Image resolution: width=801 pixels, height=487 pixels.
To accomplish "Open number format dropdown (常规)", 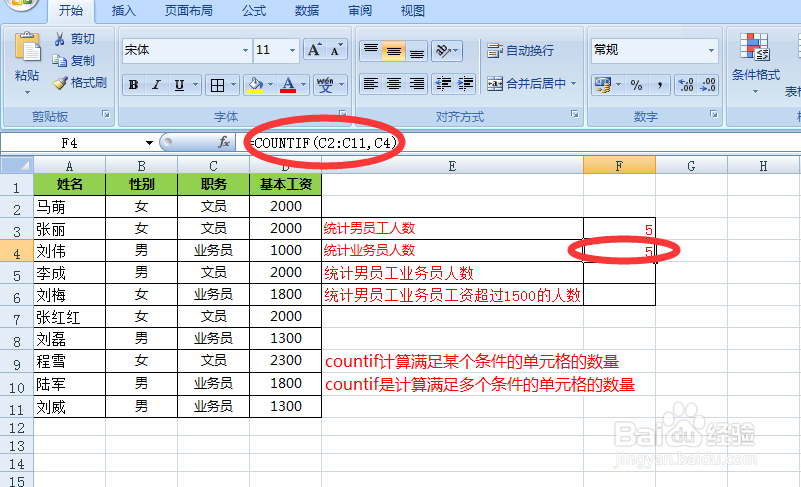I will 711,50.
